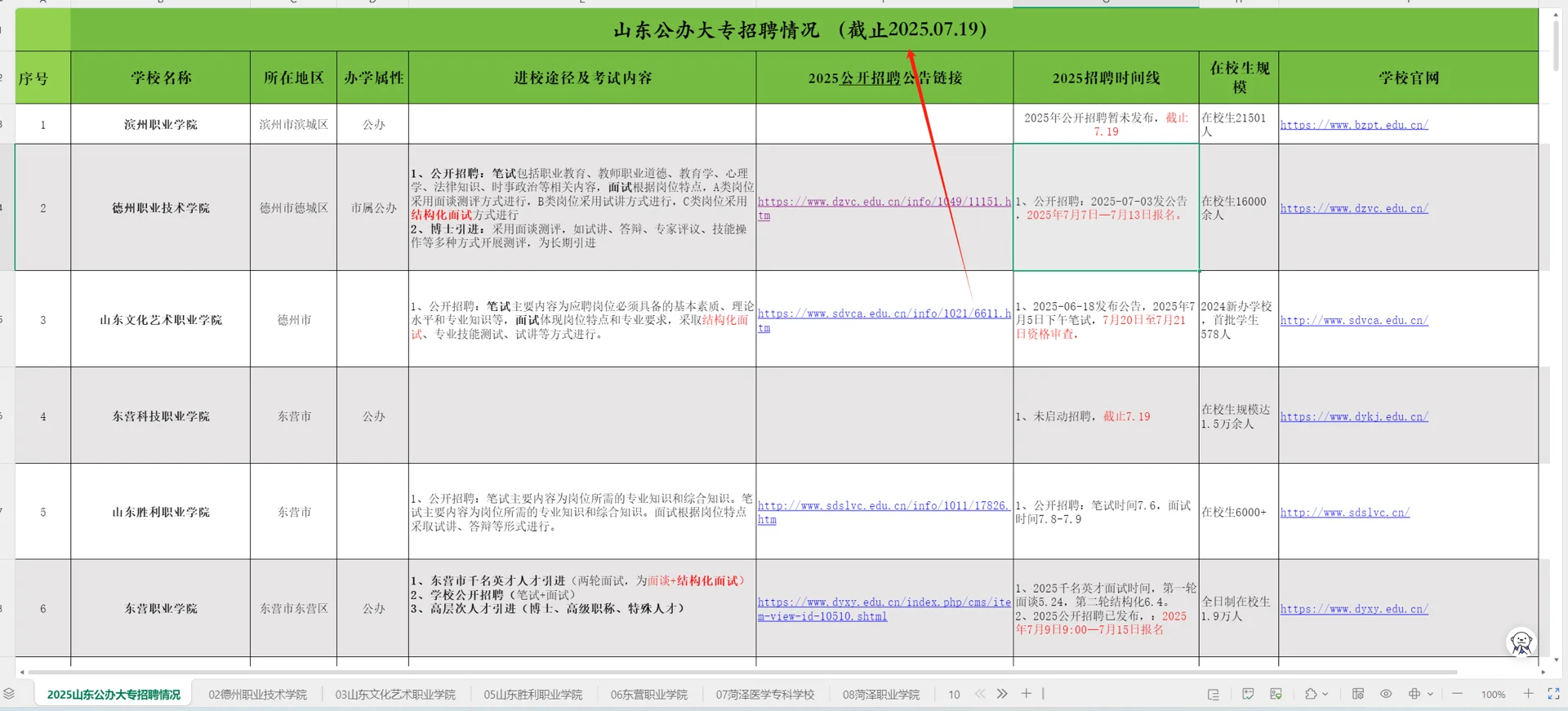
Task: Click the horizontal scrollbar left arrow
Action: (x=21, y=673)
